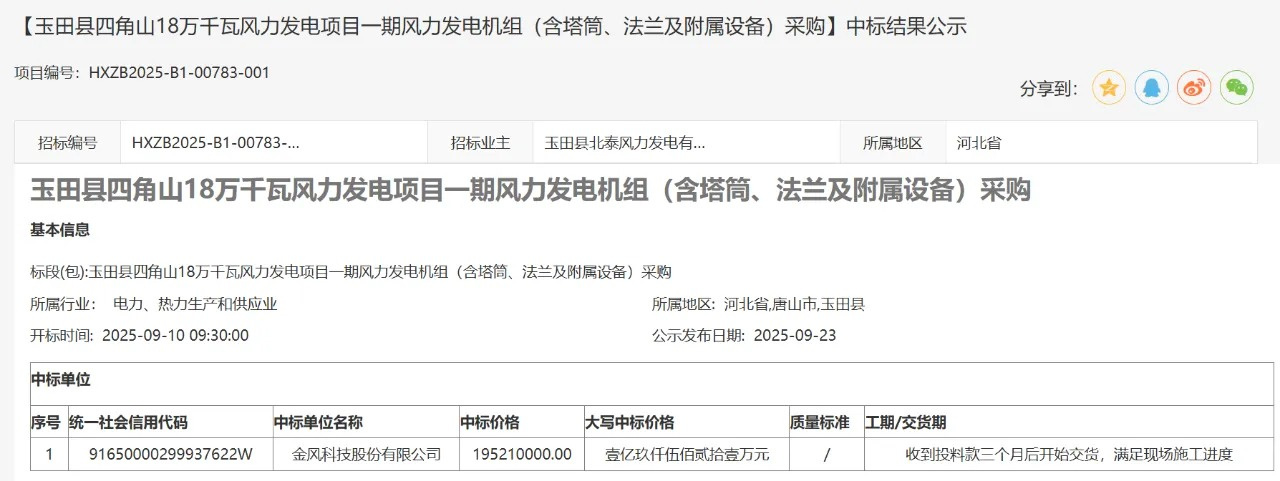Image resolution: width=1280 pixels, height=481 pixels.
Task: Click the 质量标准 column header
Action: 826,422
